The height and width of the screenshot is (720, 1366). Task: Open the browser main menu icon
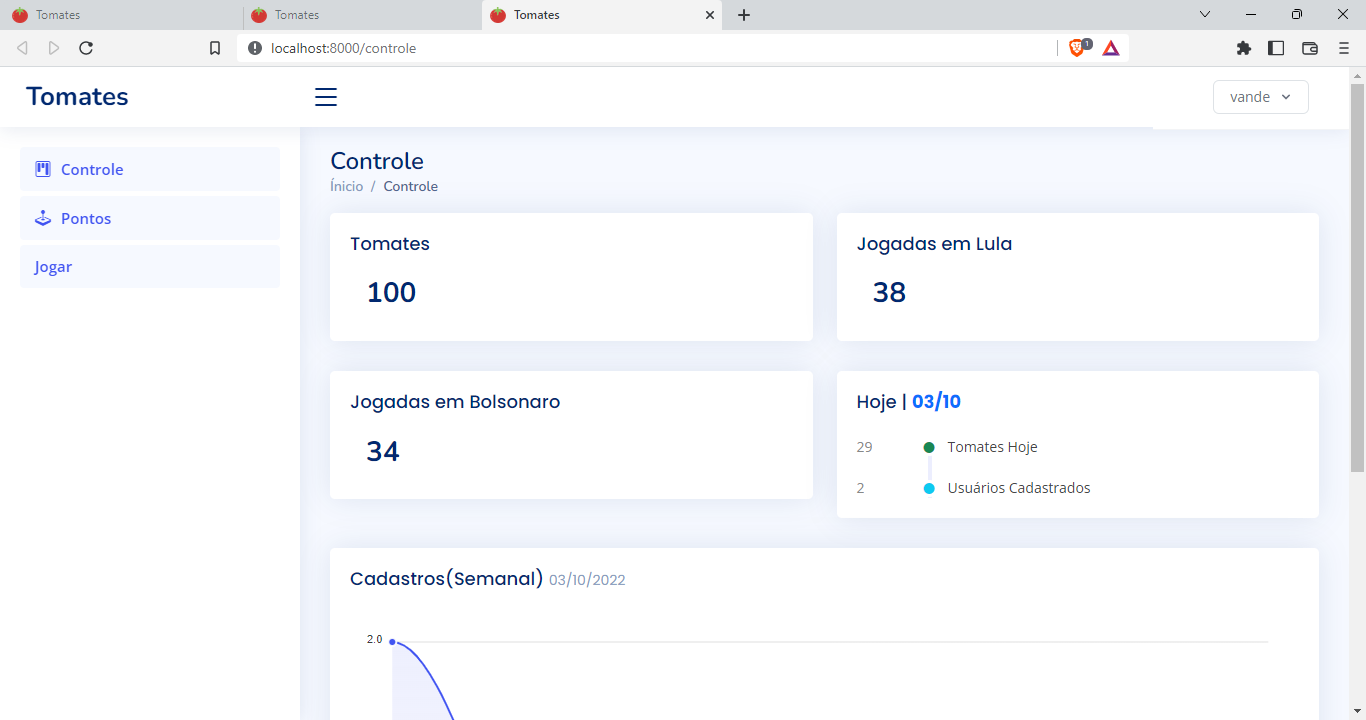pyautogui.click(x=1344, y=48)
